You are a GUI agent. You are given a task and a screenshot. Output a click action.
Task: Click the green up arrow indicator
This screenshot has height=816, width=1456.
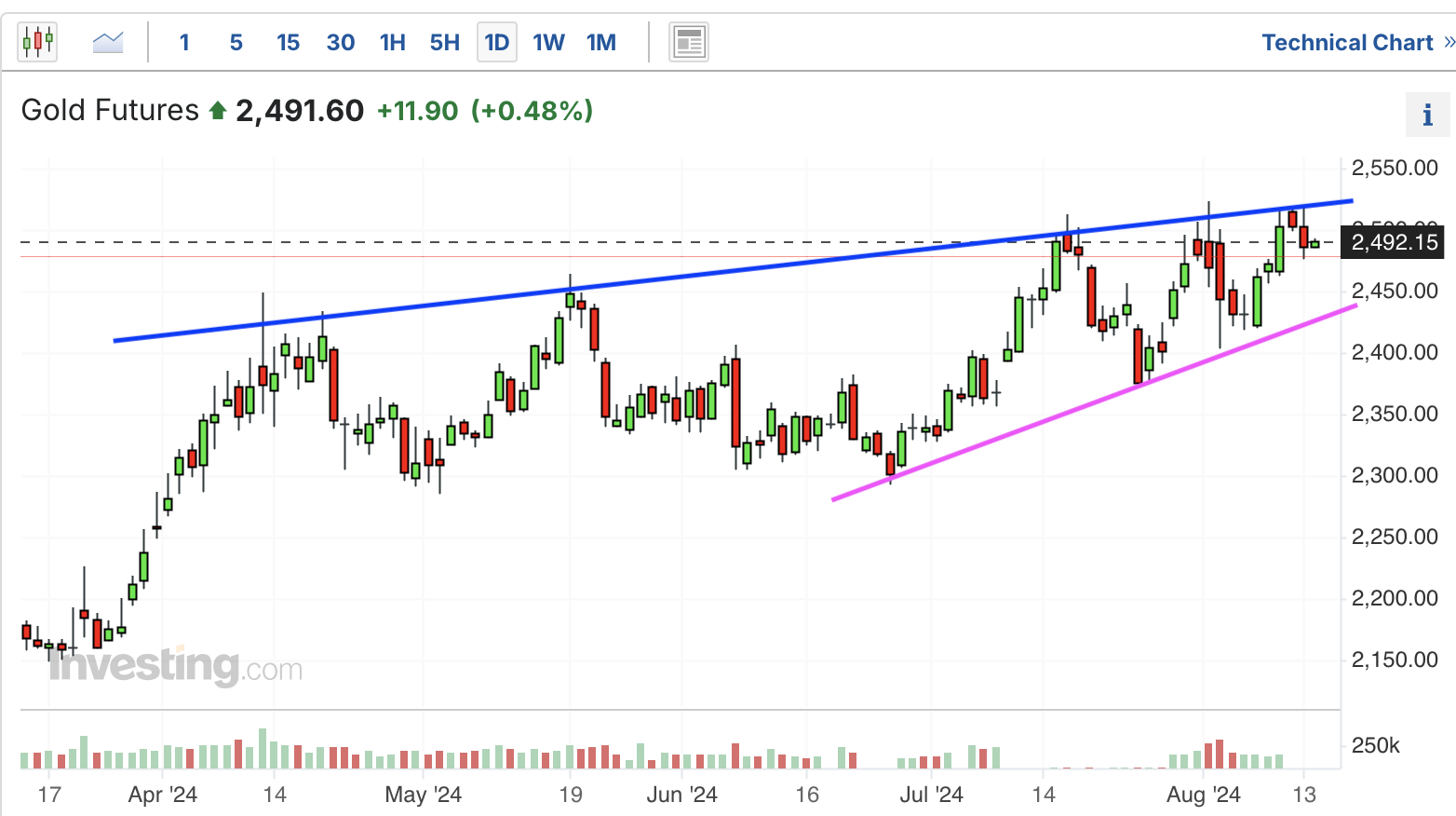218,111
